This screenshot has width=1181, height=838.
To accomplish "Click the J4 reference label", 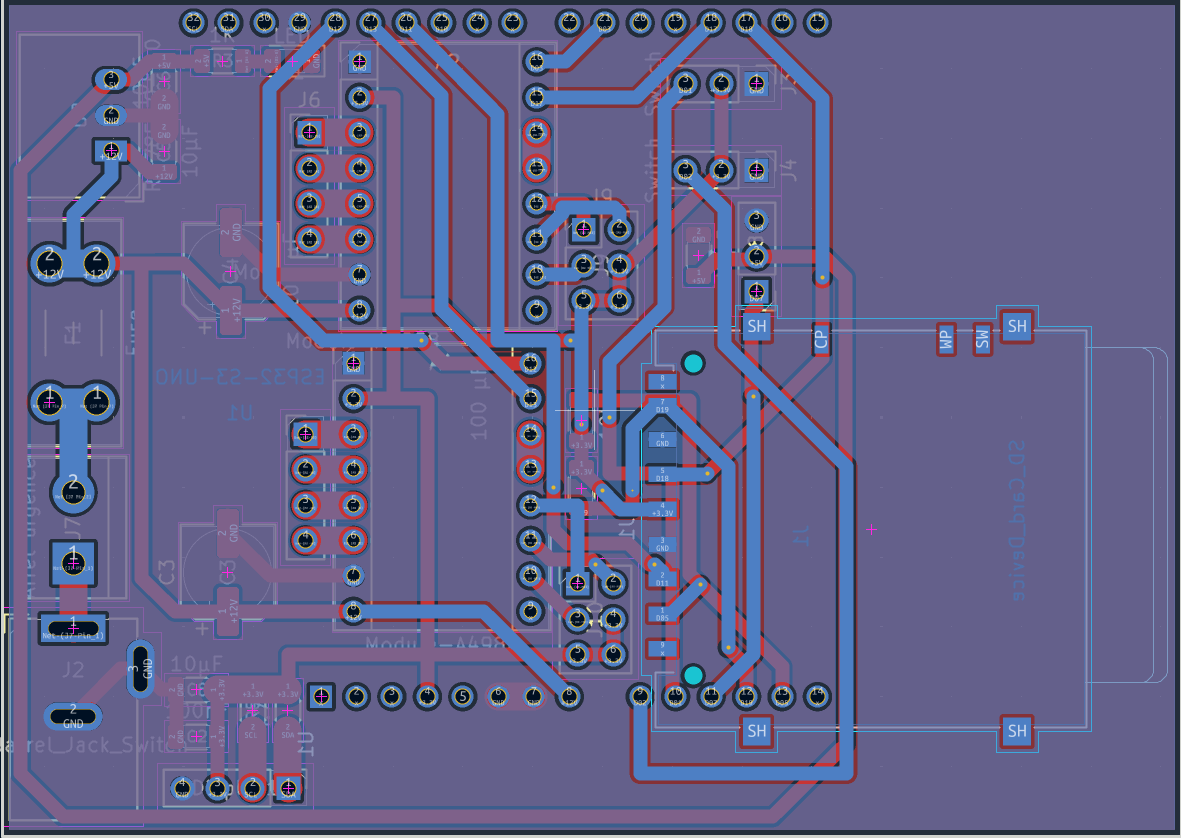I will (x=789, y=169).
